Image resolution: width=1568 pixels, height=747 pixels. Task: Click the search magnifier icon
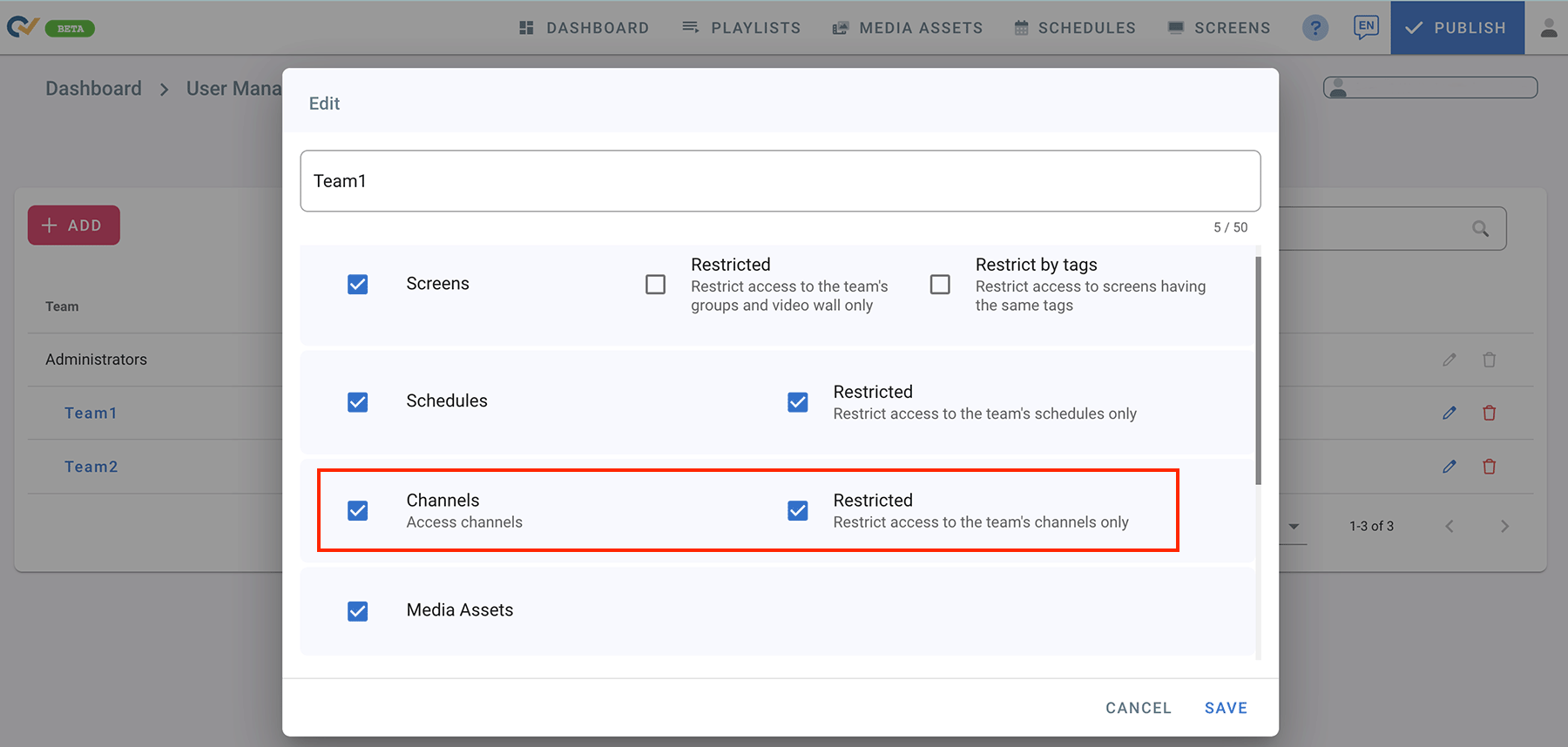1480,229
